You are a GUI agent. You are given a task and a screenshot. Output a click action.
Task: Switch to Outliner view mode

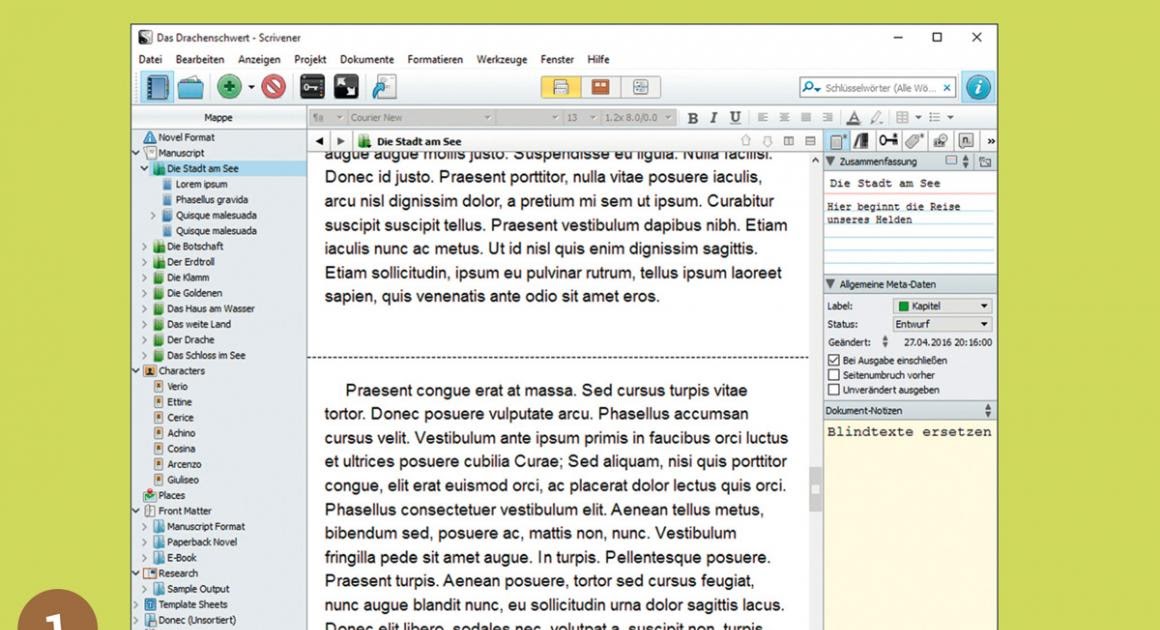tap(641, 87)
